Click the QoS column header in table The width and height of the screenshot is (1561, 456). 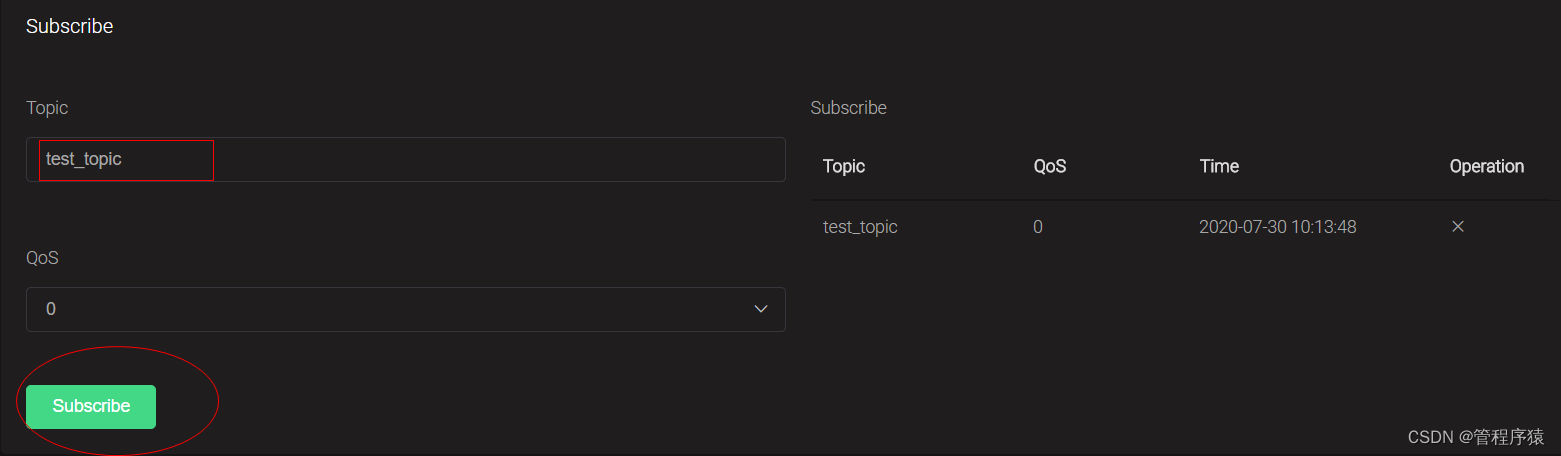(x=1049, y=166)
